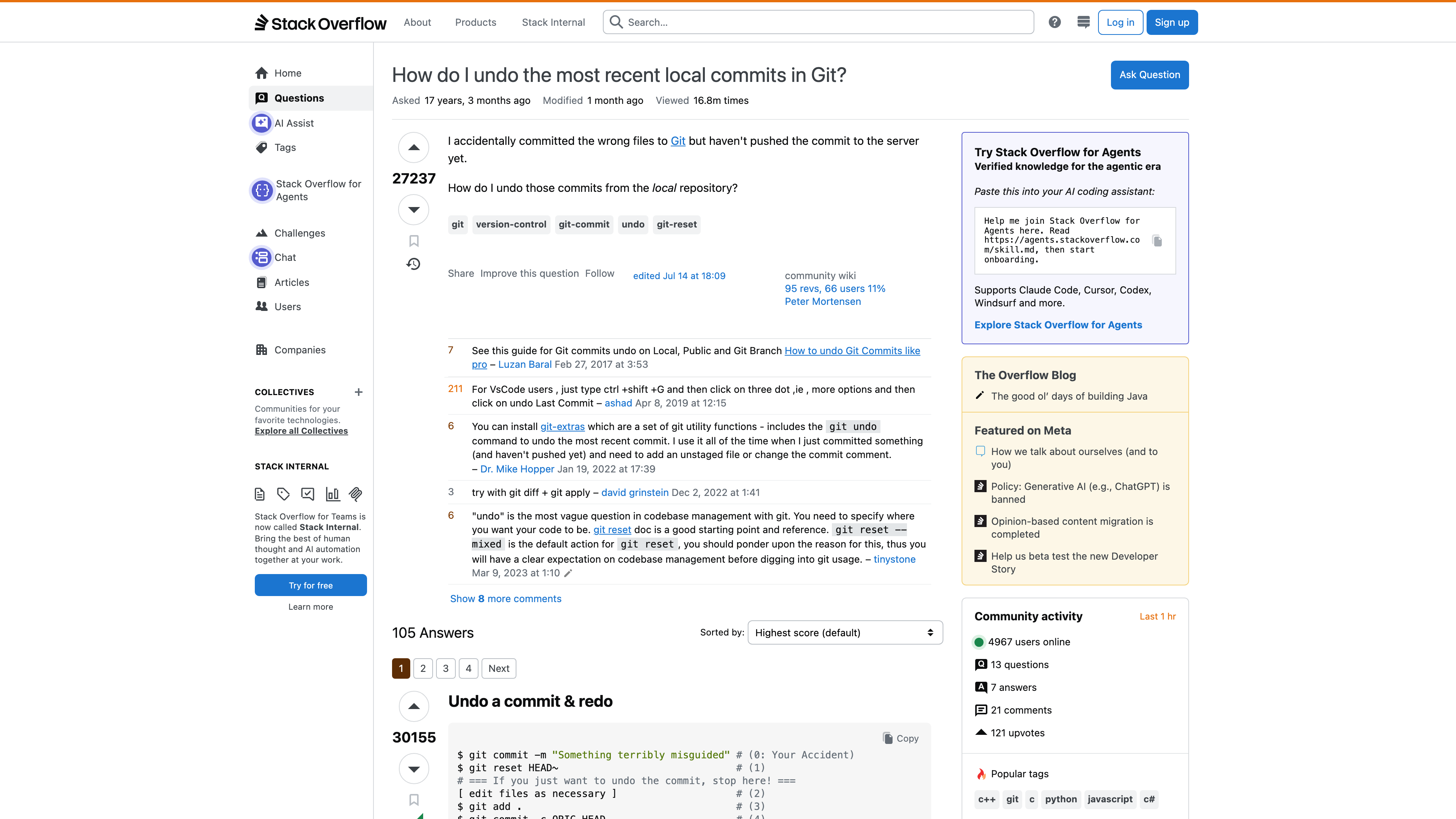Click the edited comment pencil icon
The image size is (1456, 819).
568,573
